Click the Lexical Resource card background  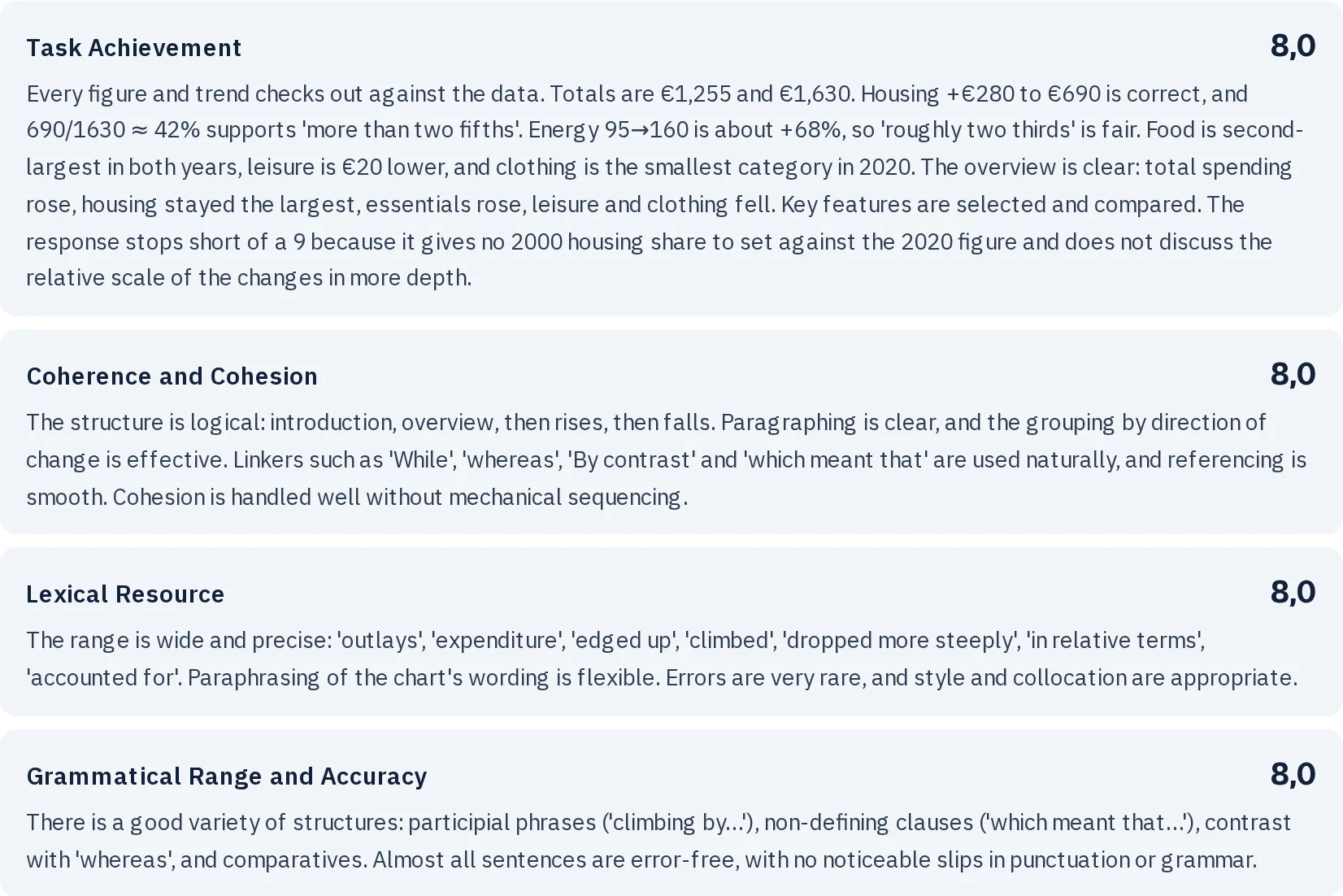[671, 632]
